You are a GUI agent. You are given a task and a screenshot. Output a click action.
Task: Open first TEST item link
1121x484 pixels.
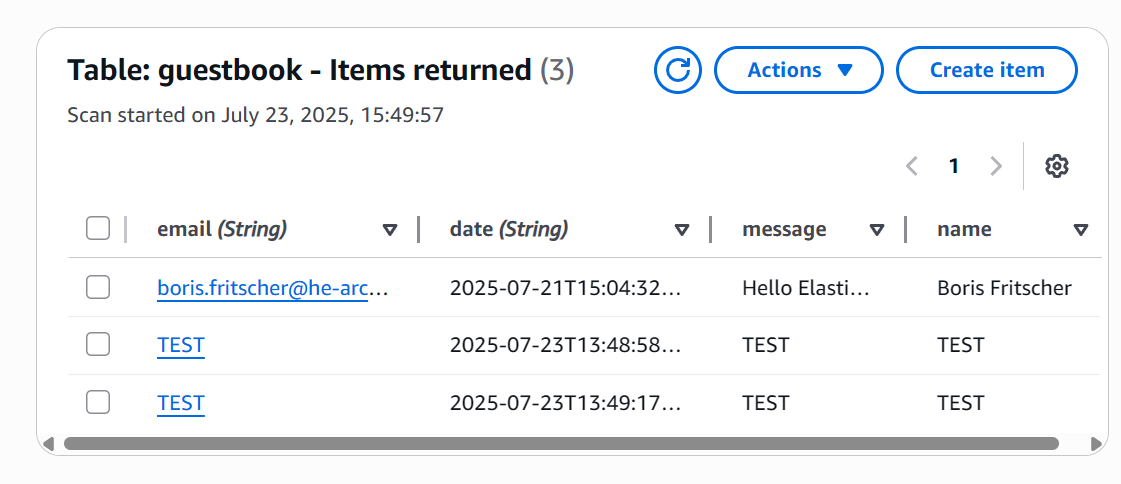pyautogui.click(x=181, y=345)
